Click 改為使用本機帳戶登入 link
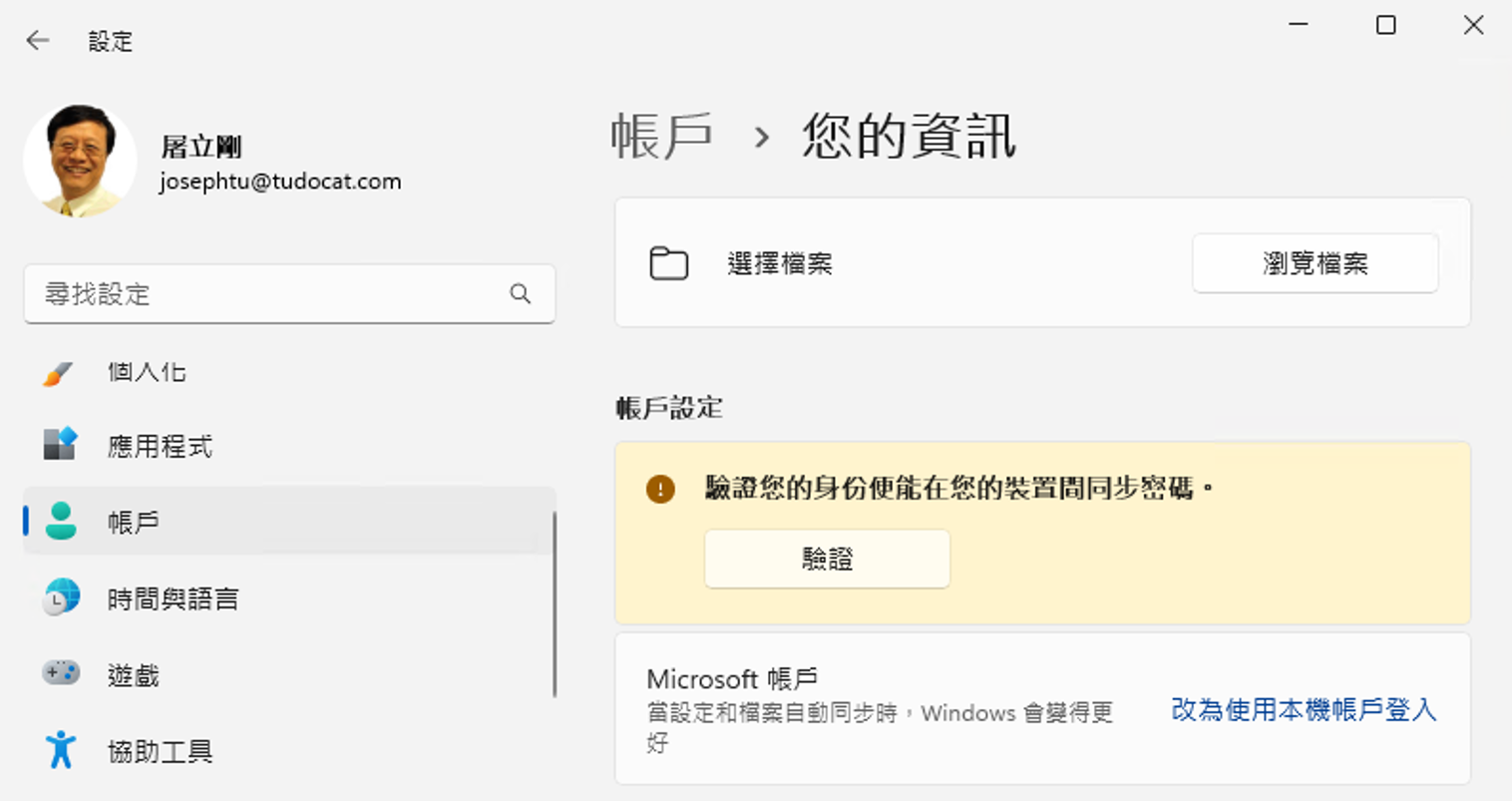1512x801 pixels. pos(1304,710)
